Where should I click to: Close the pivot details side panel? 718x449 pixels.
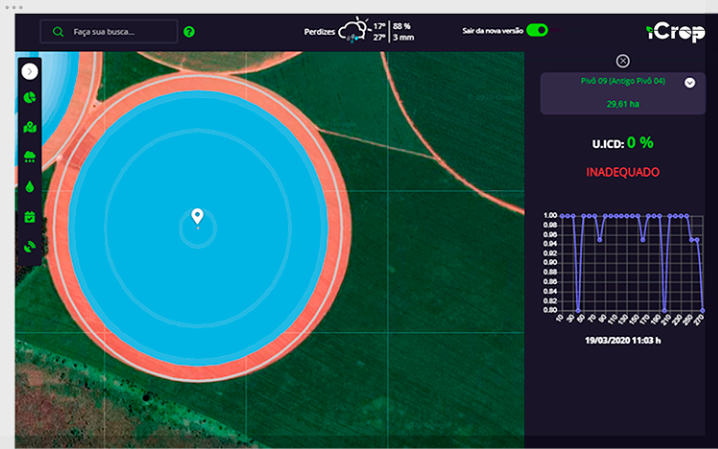click(x=623, y=61)
